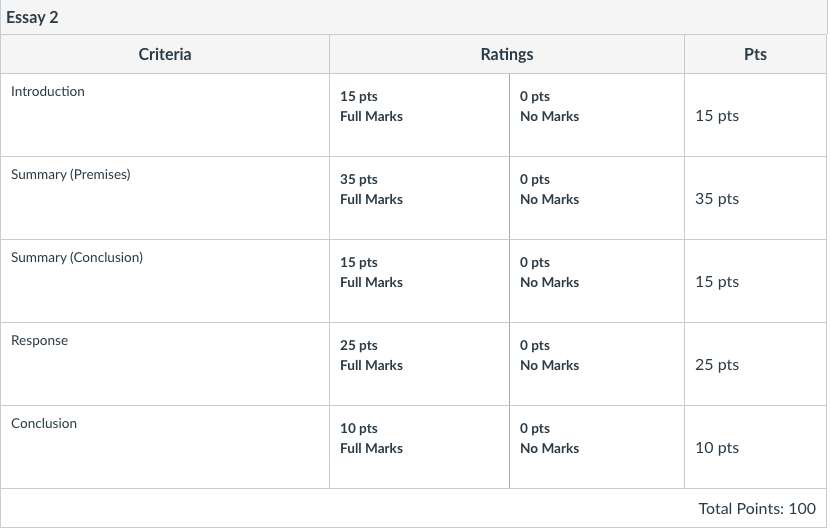
Task: Click the Criteria column header
Action: [165, 54]
